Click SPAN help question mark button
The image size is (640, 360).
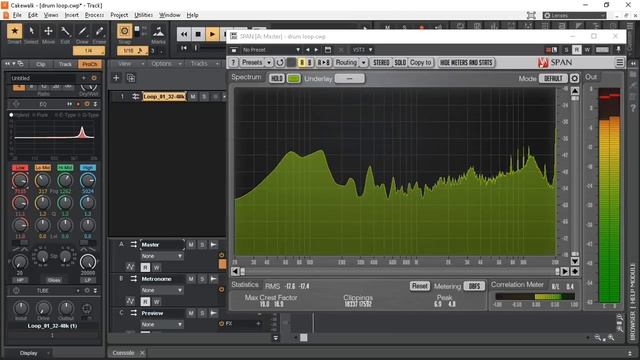tap(233, 62)
